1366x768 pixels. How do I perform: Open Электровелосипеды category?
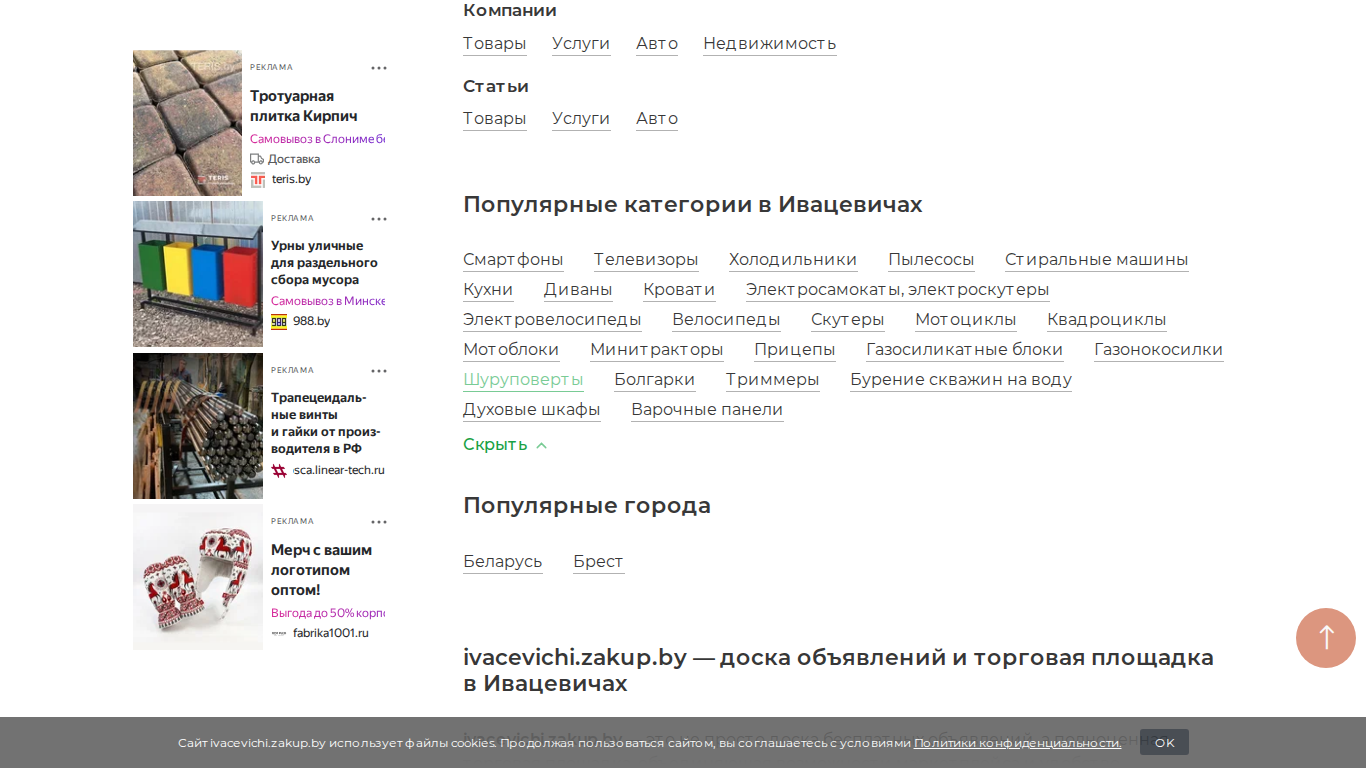[x=552, y=320]
